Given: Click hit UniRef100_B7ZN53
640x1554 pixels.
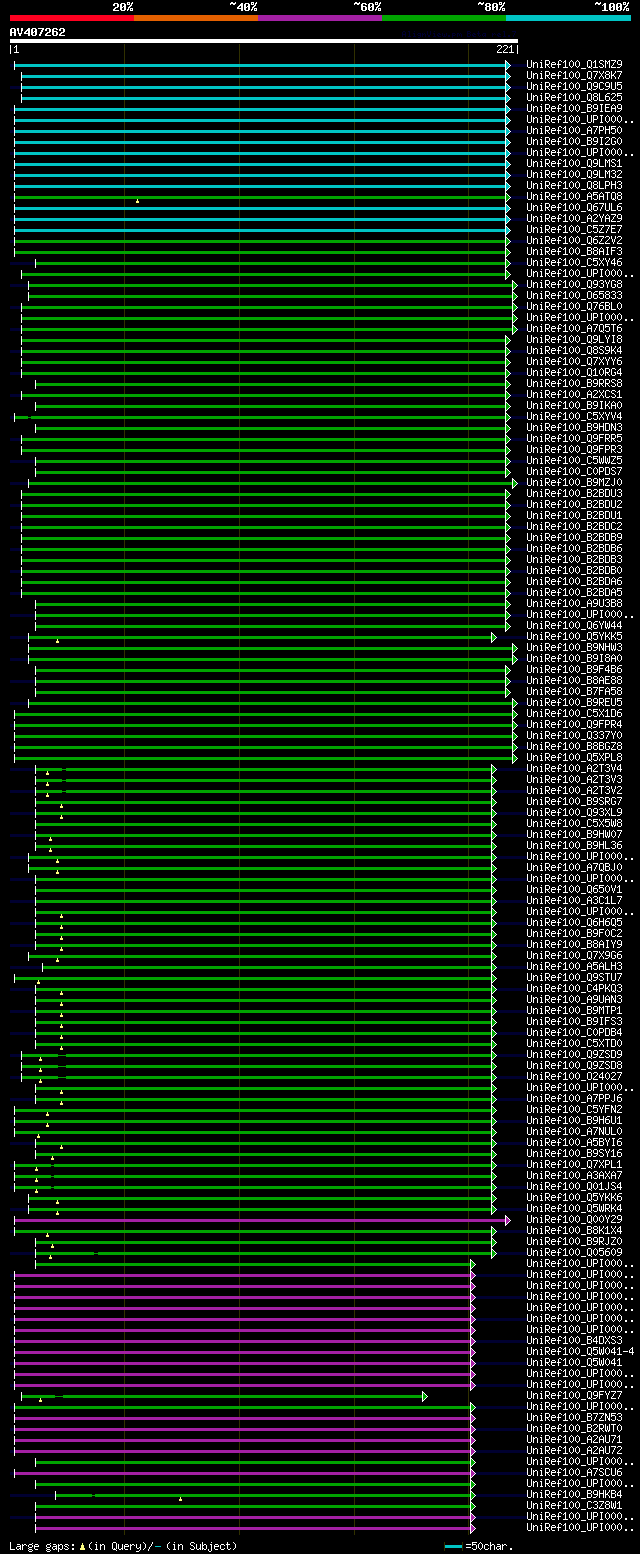Looking at the screenshot, I should point(575,1418).
